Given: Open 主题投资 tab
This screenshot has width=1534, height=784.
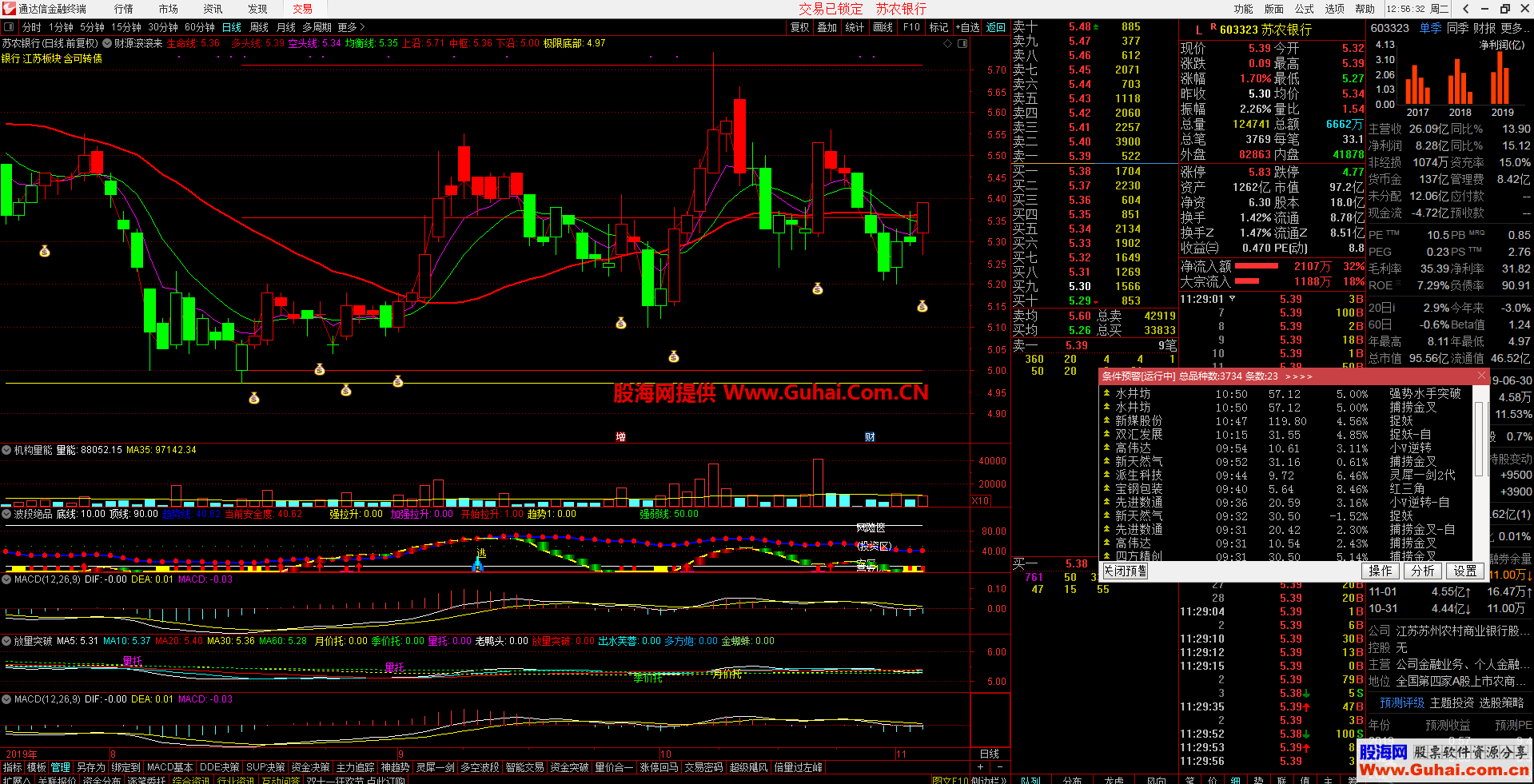Looking at the screenshot, I should tap(1452, 702).
